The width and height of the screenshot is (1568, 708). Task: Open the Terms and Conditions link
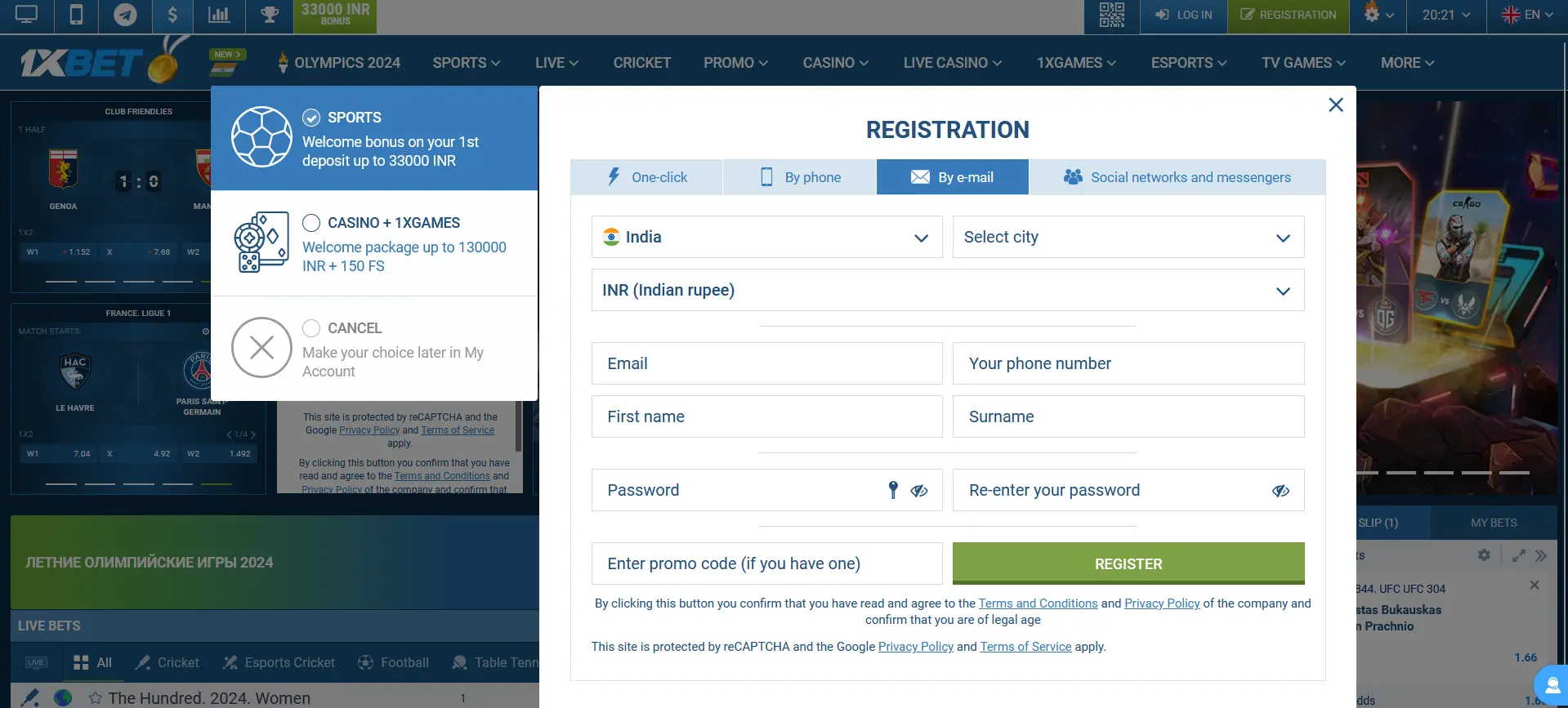click(x=1038, y=603)
